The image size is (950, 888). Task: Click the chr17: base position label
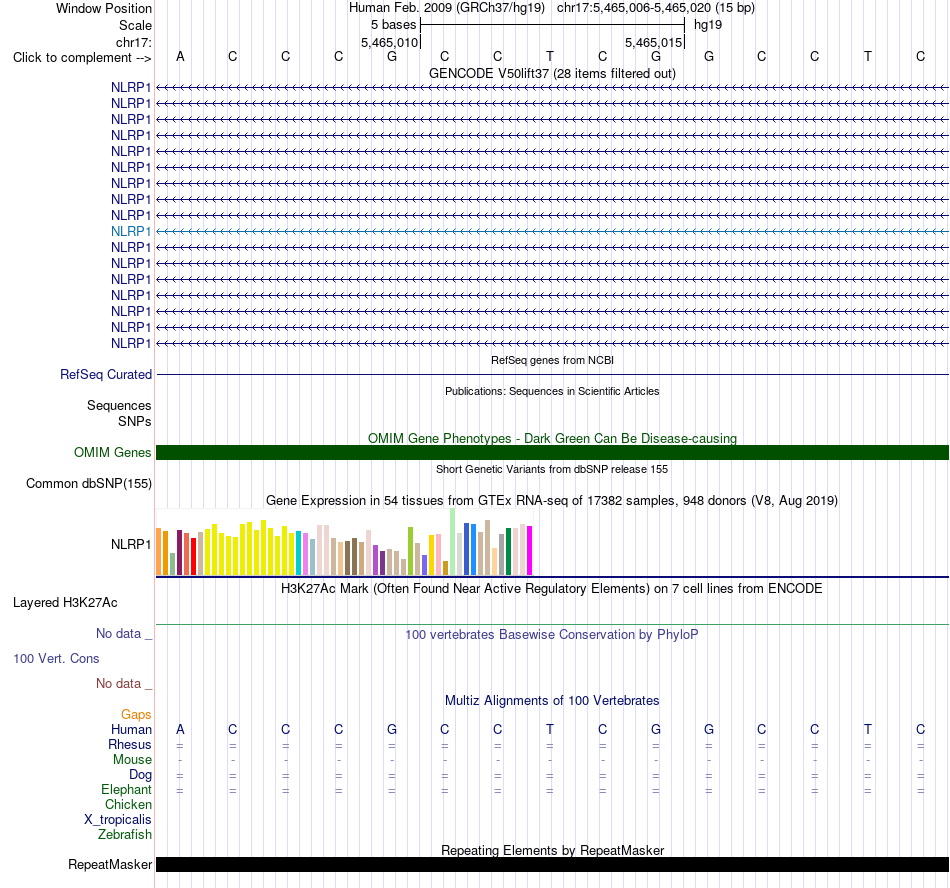(x=133, y=42)
